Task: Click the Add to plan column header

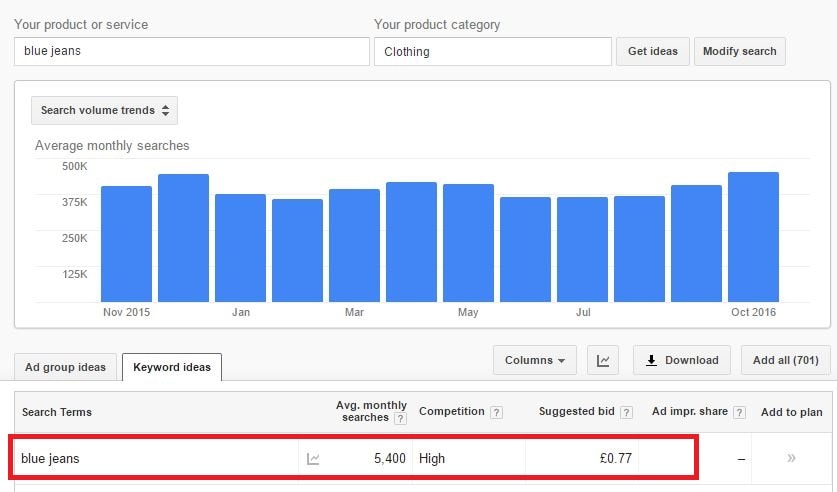Action: click(792, 412)
